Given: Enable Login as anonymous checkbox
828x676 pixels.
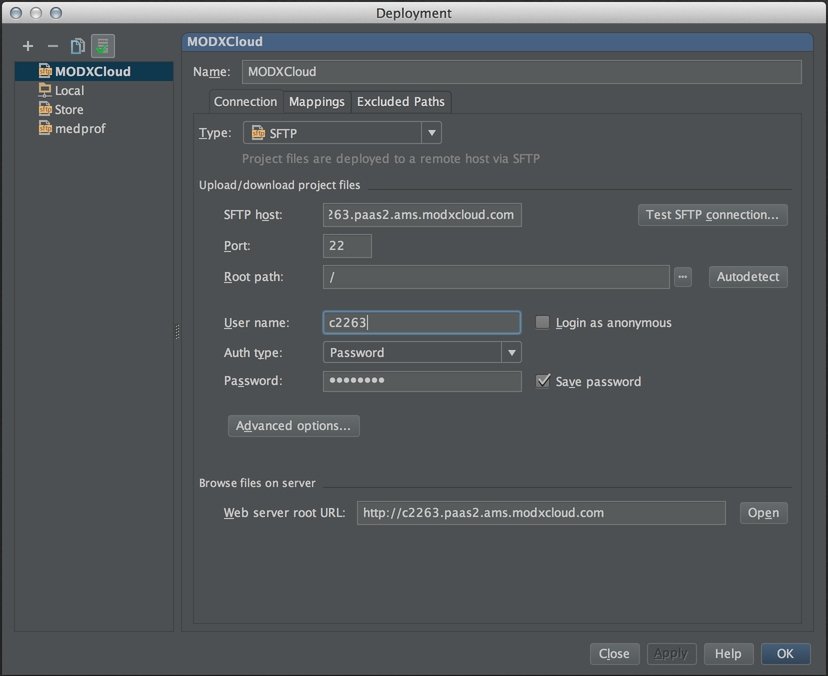Looking at the screenshot, I should pos(543,323).
